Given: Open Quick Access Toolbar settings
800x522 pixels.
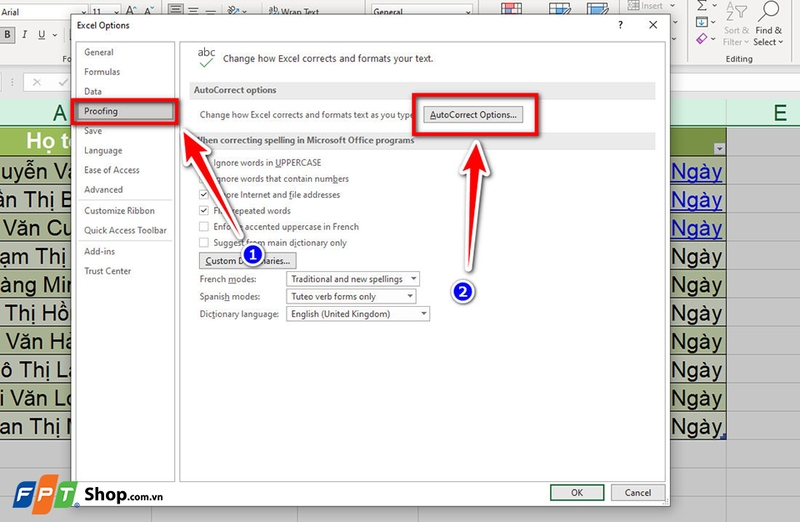Looking at the screenshot, I should pyautogui.click(x=125, y=230).
